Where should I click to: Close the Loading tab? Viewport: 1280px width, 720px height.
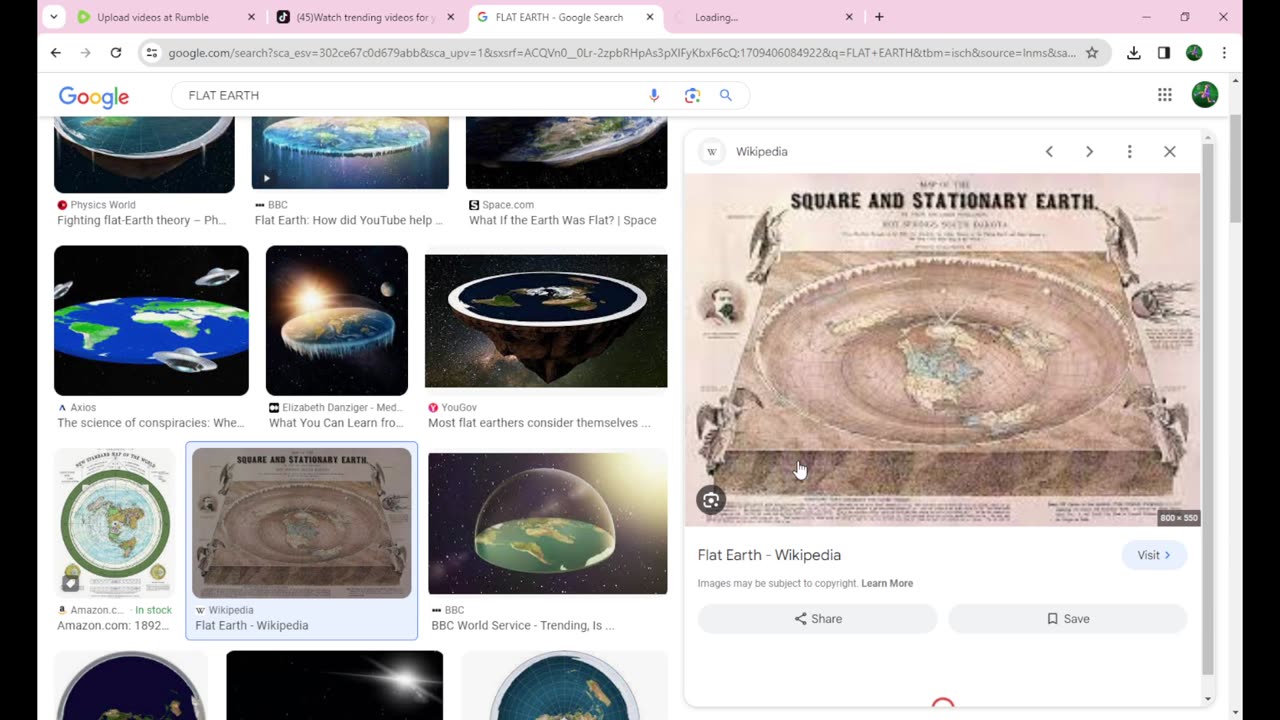849,17
